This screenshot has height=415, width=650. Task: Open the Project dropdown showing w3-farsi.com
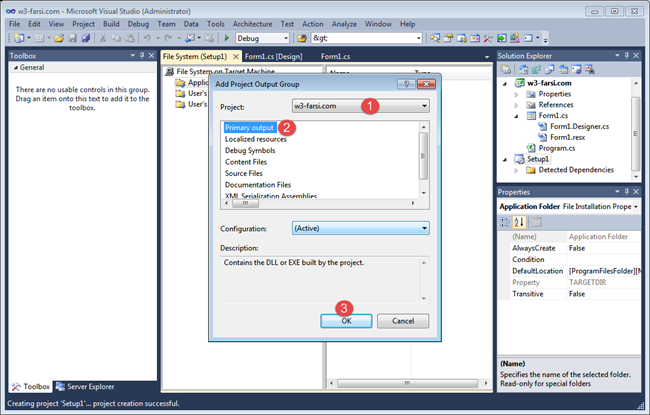click(x=360, y=105)
